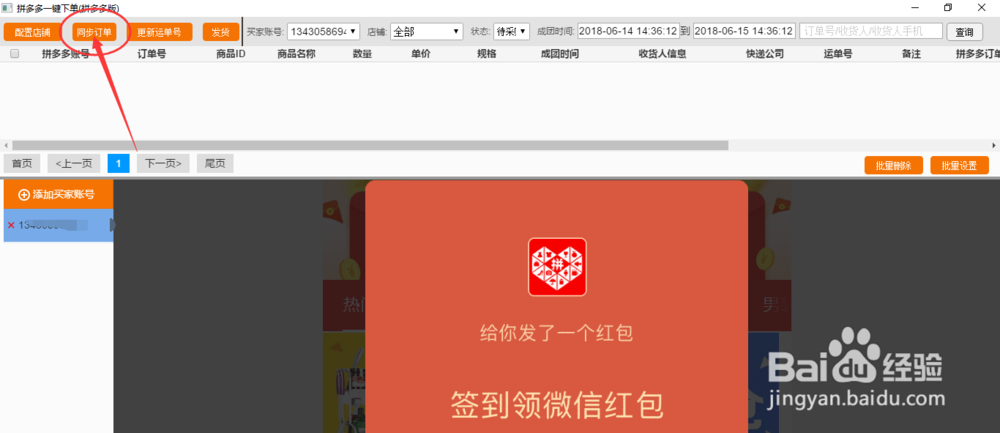Click the scrollbar left arrow
This screenshot has width=1000, height=433.
pyautogui.click(x=6, y=145)
